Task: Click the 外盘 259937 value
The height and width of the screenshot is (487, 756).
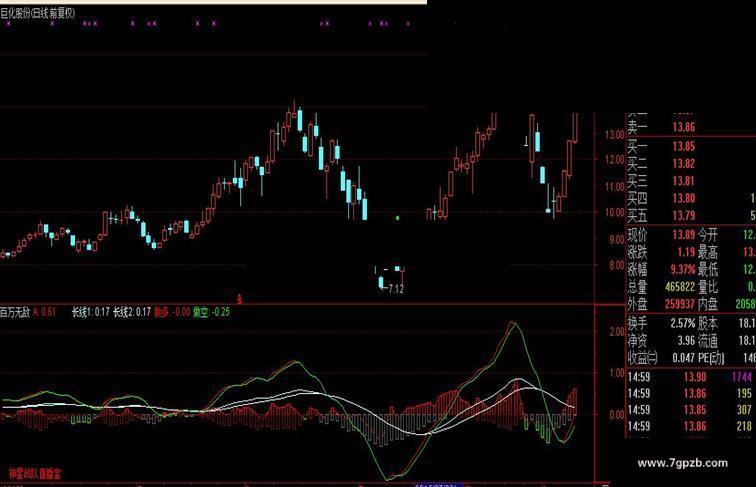Action: click(x=680, y=304)
